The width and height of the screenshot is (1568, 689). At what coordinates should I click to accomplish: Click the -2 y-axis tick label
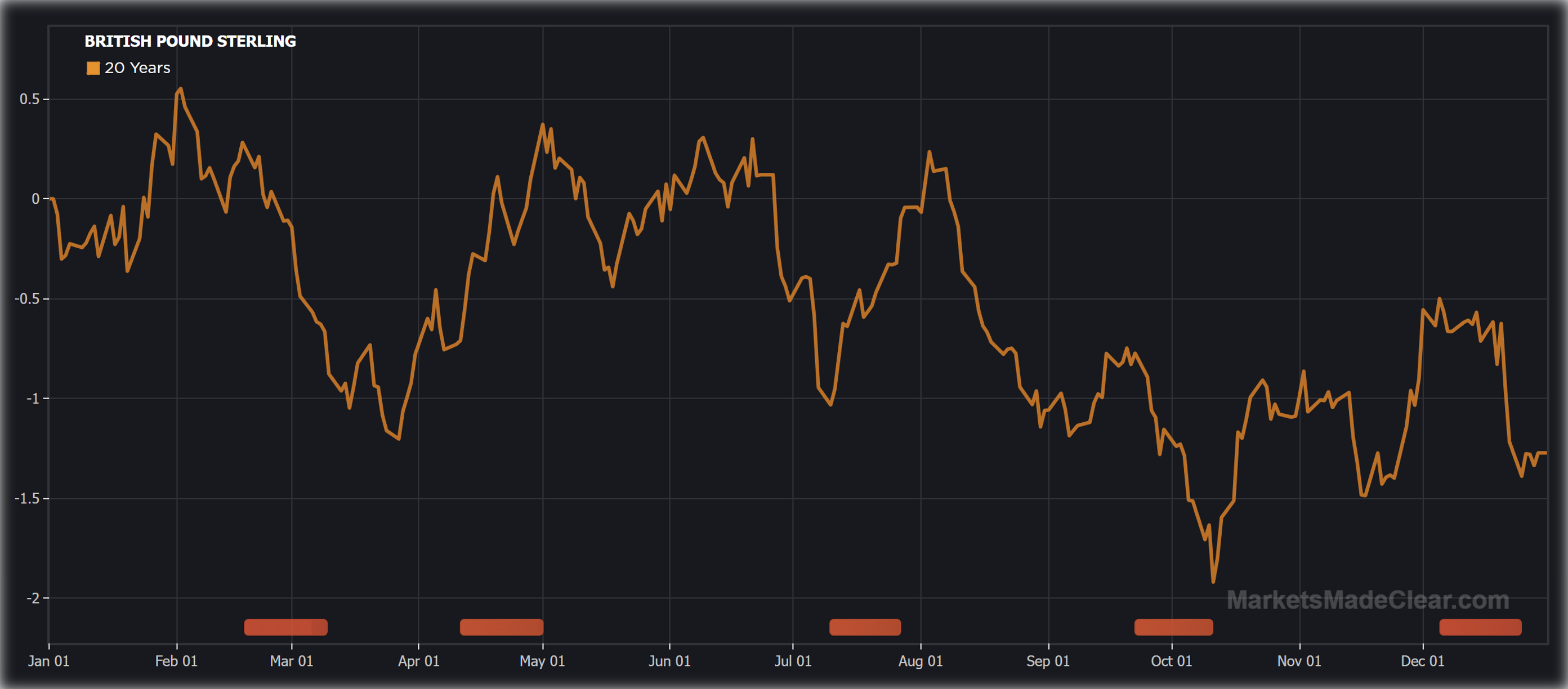pyautogui.click(x=32, y=598)
